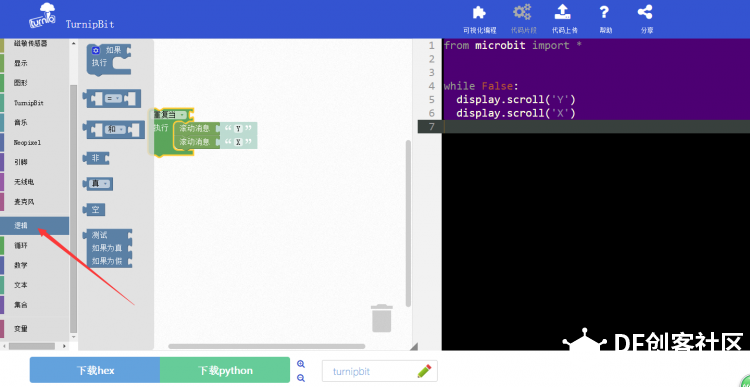Click code line 'while False:'
The width and height of the screenshot is (750, 387).
point(481,86)
